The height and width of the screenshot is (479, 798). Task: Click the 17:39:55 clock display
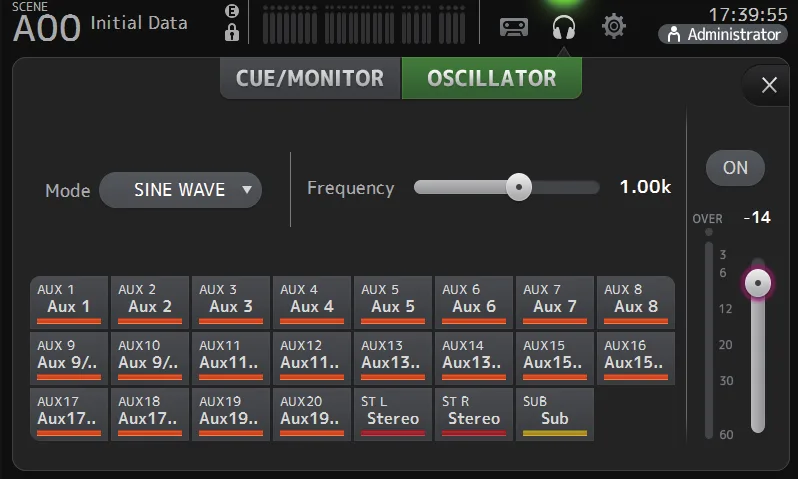click(748, 14)
